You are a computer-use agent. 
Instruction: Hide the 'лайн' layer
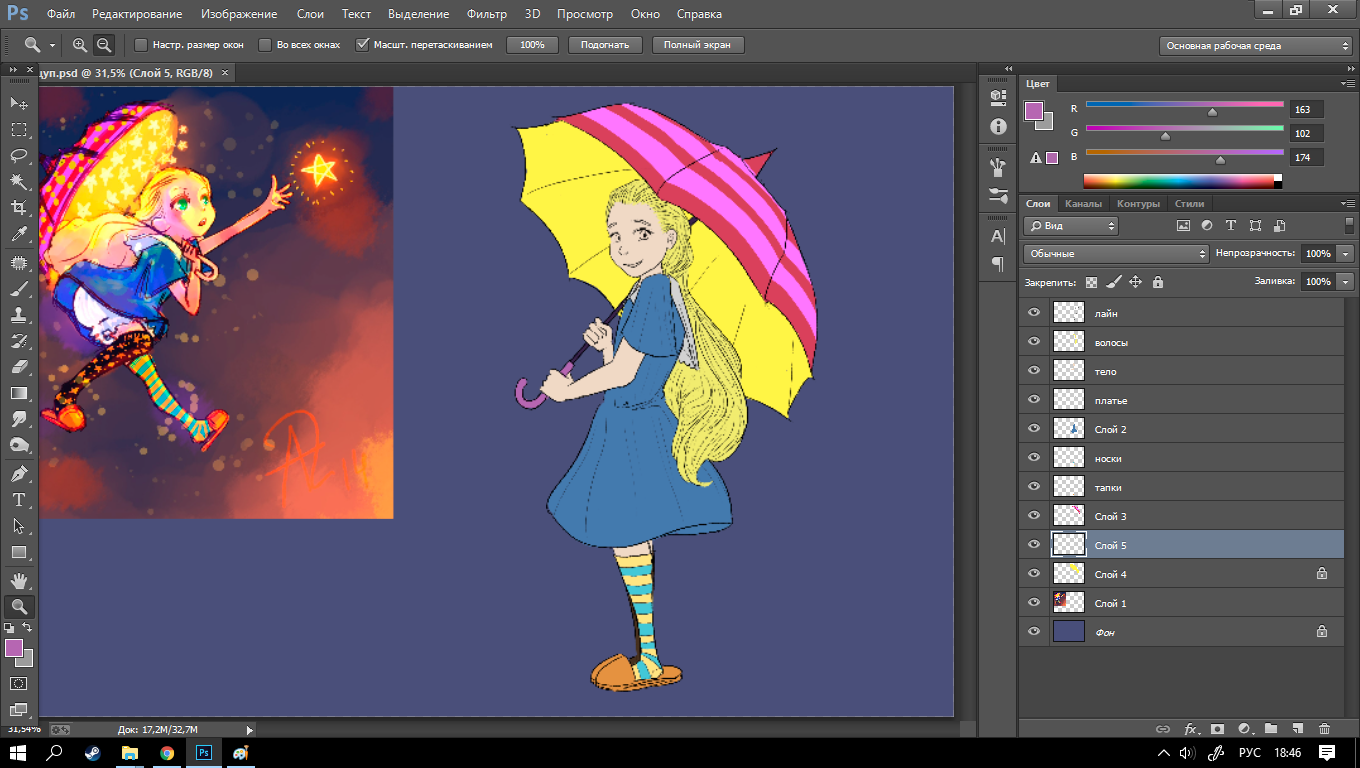[x=1034, y=313]
